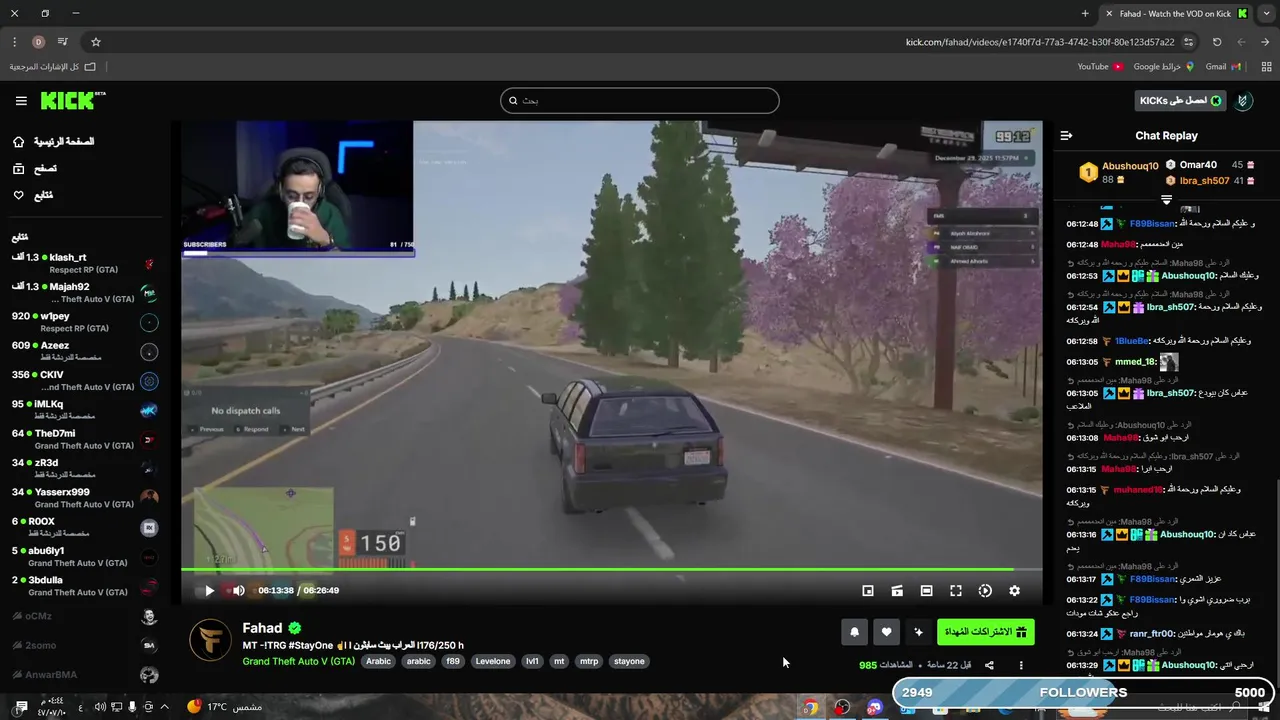Open zR3d channel in sidebar
The image size is (1280, 720).
[x=84, y=469]
